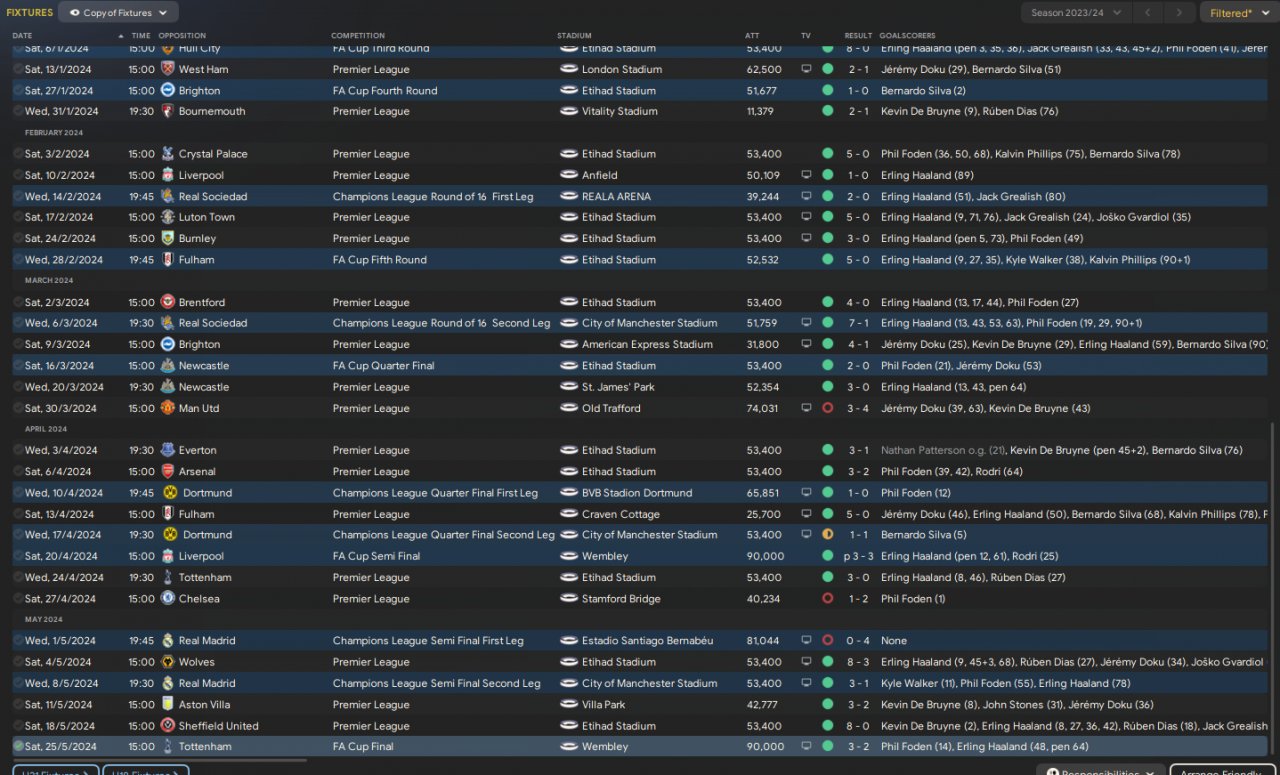Tick the selection circle for Sat, 27/4/2024
This screenshot has width=1280, height=775.
(18, 598)
